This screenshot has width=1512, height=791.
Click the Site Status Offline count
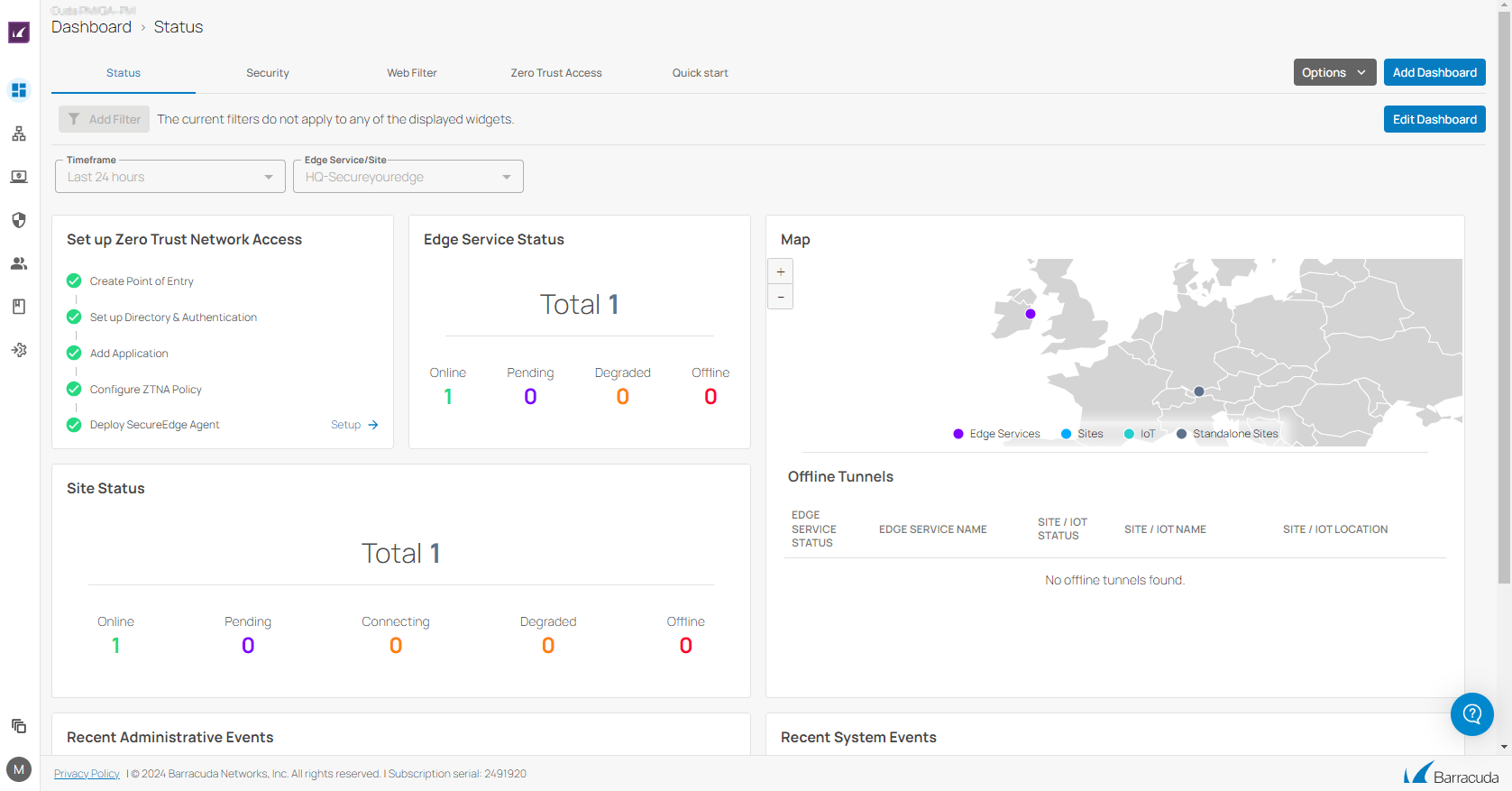(686, 646)
